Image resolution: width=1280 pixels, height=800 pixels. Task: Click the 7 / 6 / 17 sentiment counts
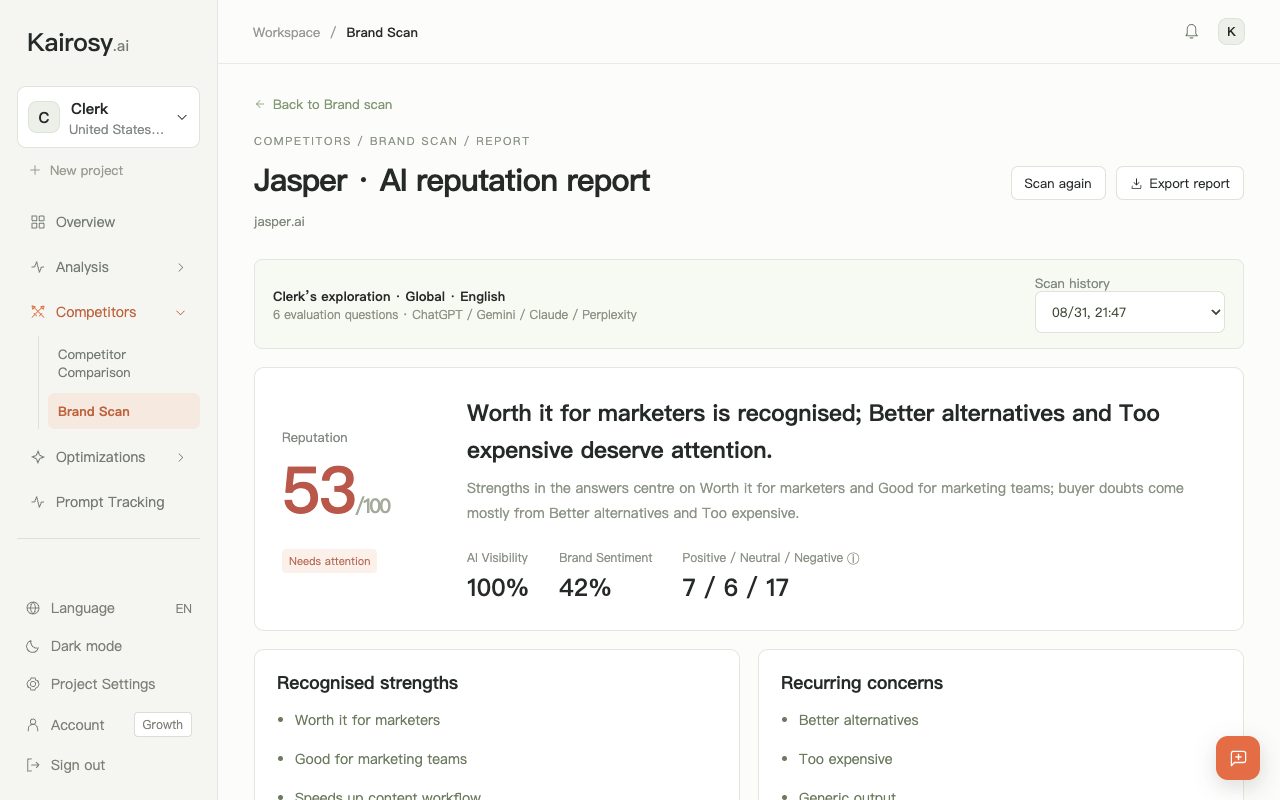click(735, 587)
